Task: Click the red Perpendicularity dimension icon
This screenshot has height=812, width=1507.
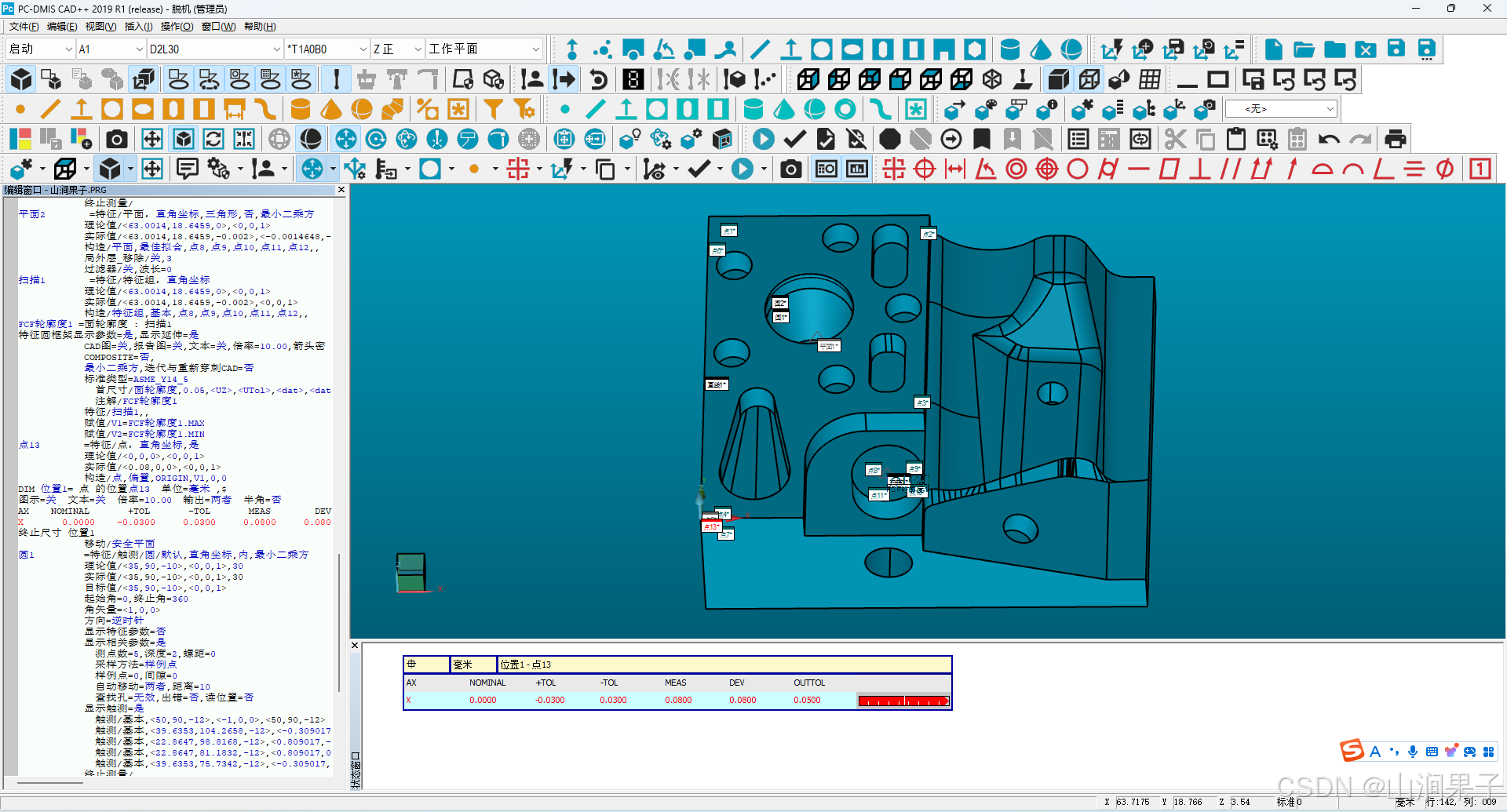Action: point(1200,169)
